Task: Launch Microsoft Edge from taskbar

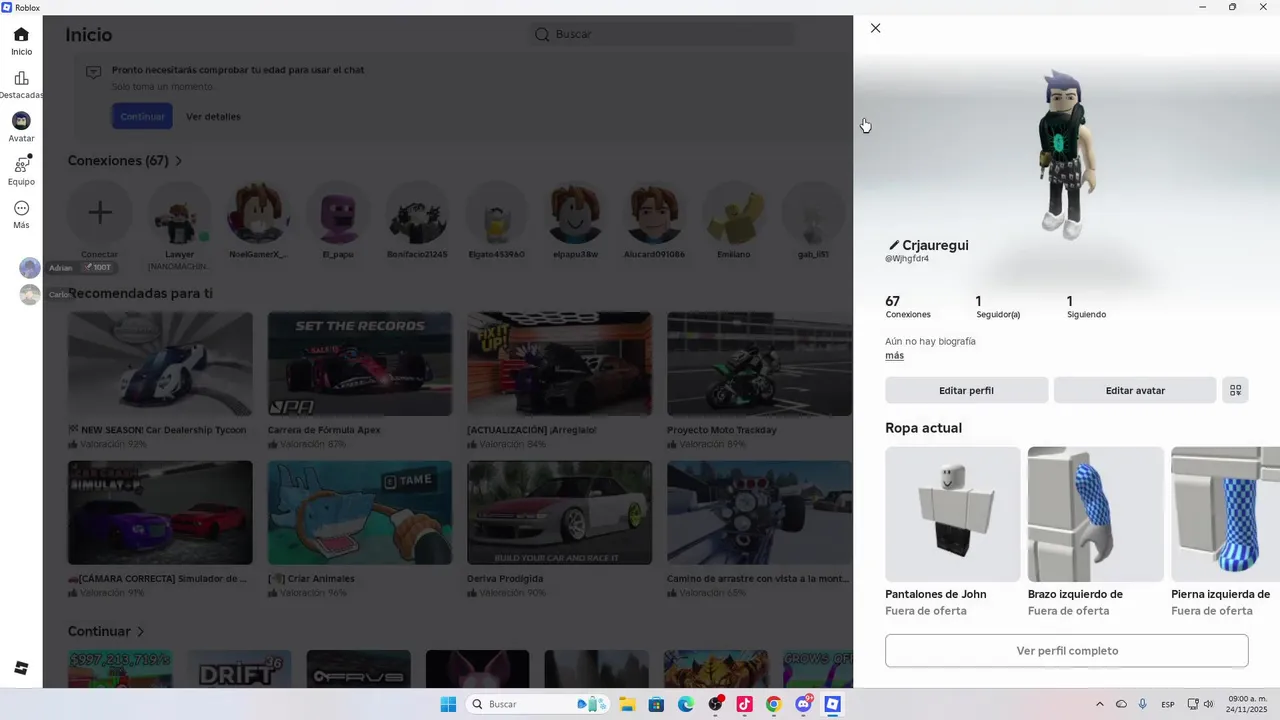Action: click(686, 704)
